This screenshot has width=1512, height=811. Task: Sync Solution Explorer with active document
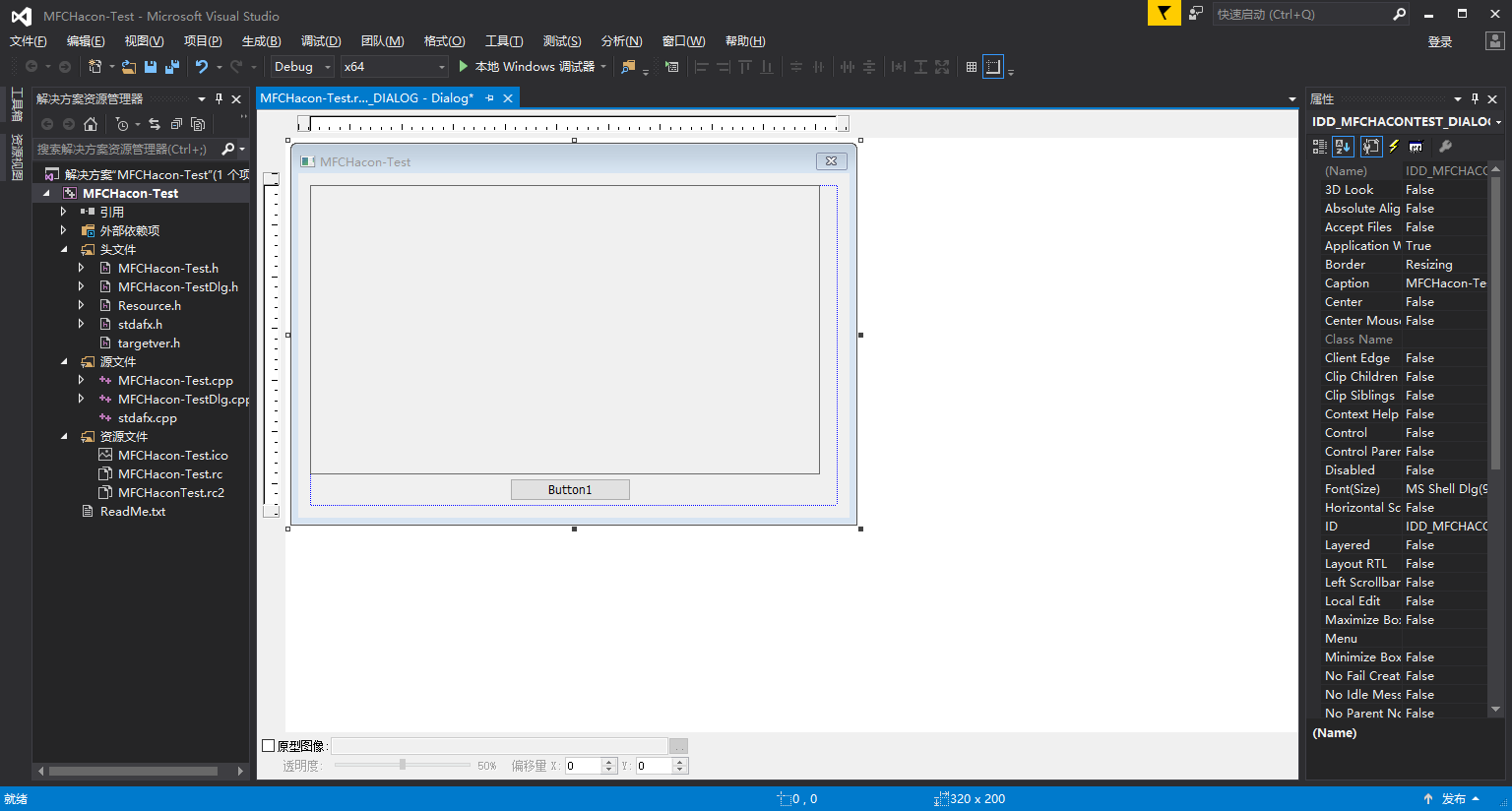(154, 124)
